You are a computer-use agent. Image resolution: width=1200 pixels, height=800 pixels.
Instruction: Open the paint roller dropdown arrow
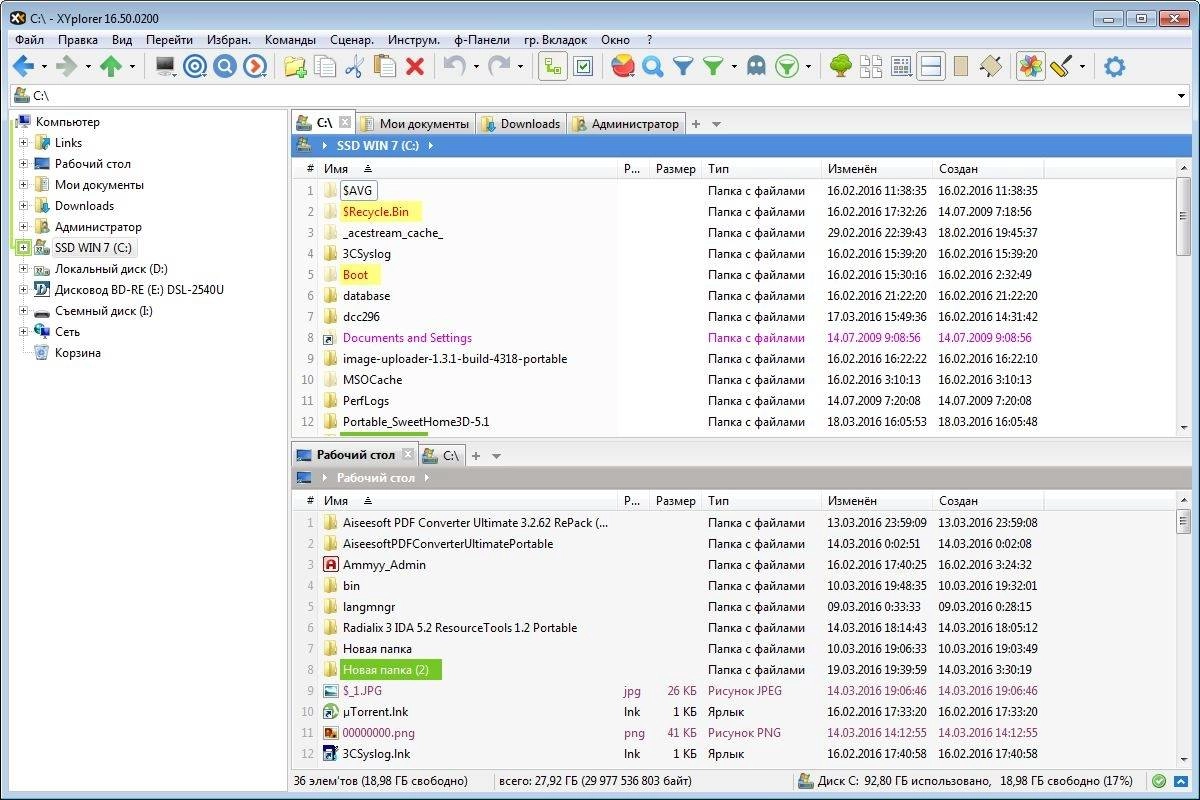click(1082, 68)
